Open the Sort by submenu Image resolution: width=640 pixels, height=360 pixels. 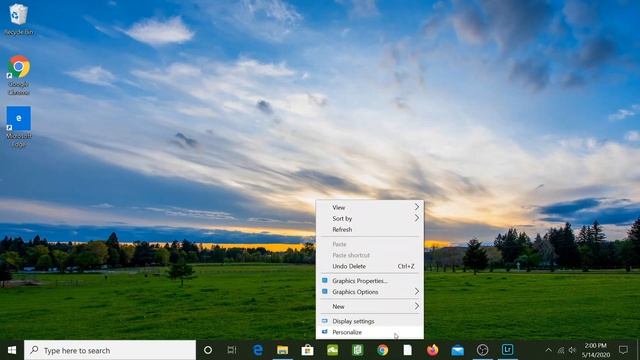pos(370,218)
